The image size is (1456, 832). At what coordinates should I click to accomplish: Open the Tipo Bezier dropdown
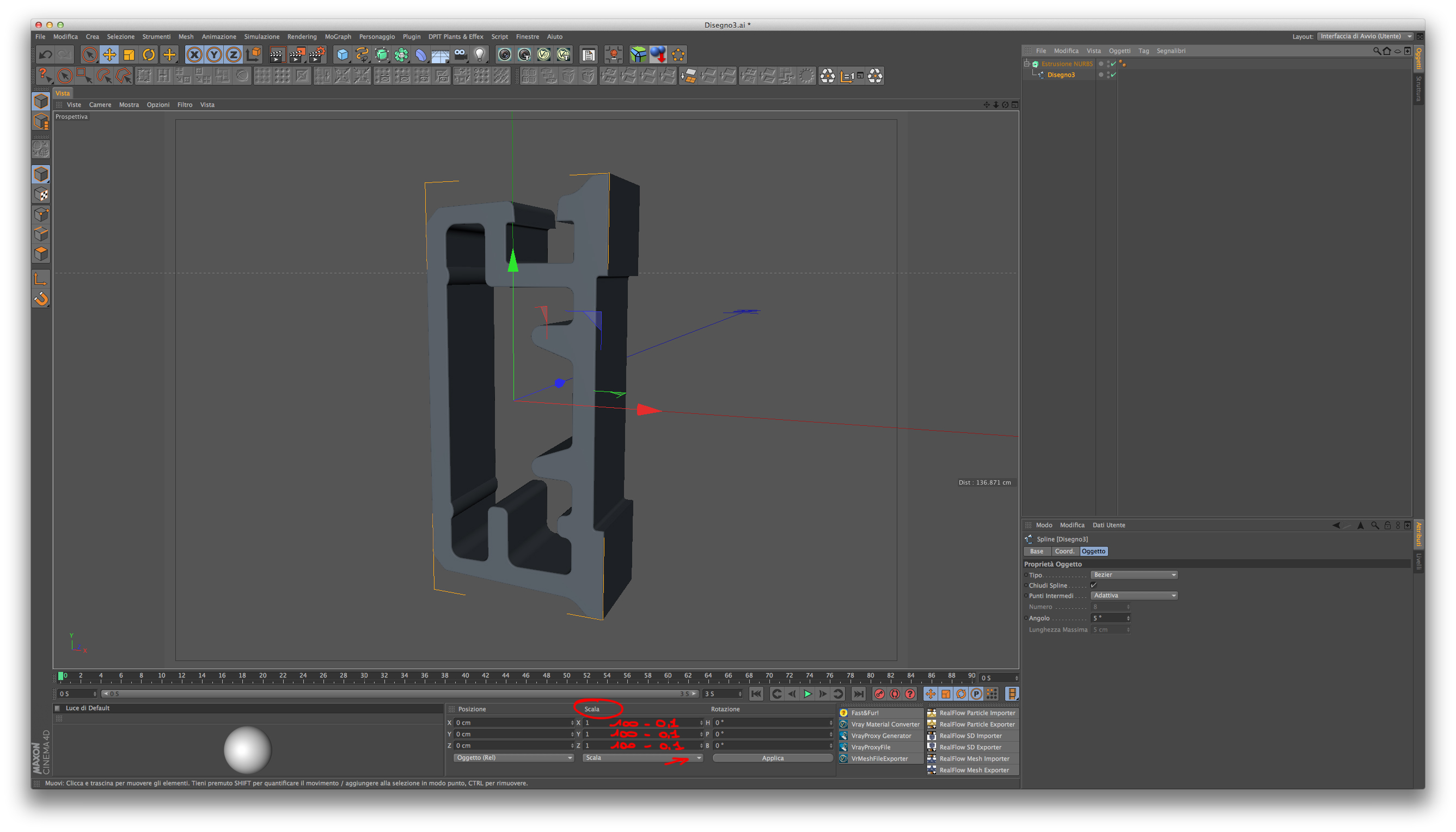pos(1134,575)
